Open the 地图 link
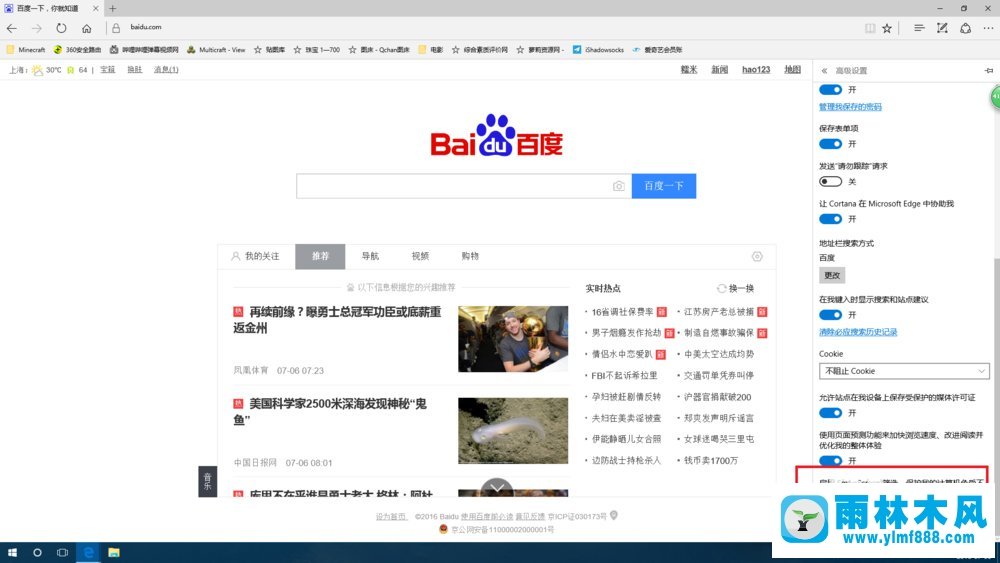 pyautogui.click(x=792, y=69)
